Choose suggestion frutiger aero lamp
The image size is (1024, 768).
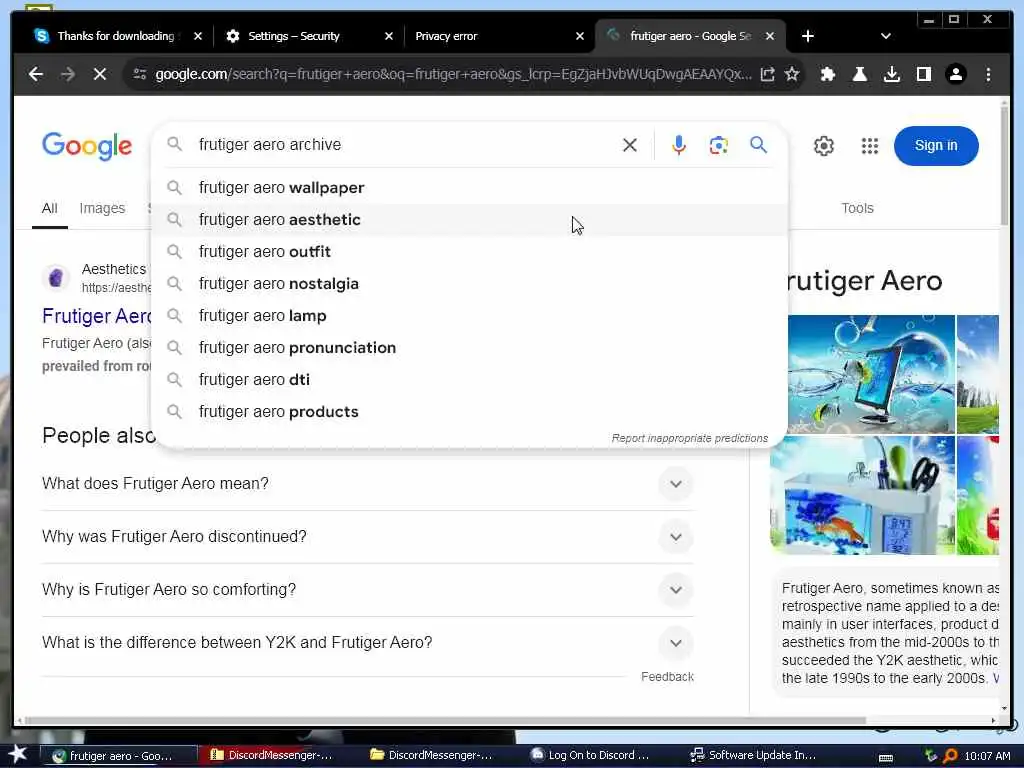pyautogui.click(x=469, y=316)
